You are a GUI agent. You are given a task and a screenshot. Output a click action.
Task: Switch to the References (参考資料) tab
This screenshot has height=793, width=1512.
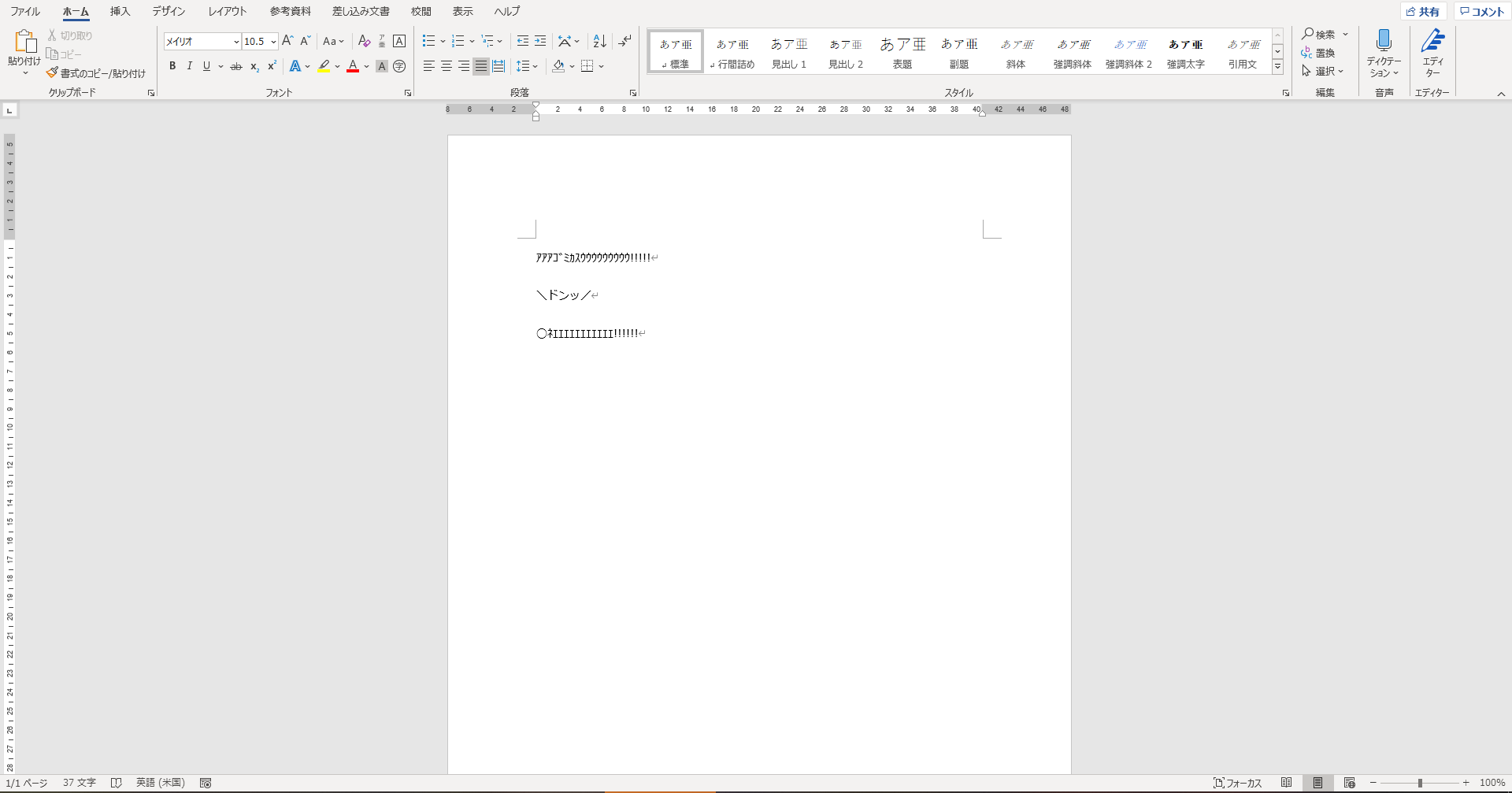pos(291,11)
